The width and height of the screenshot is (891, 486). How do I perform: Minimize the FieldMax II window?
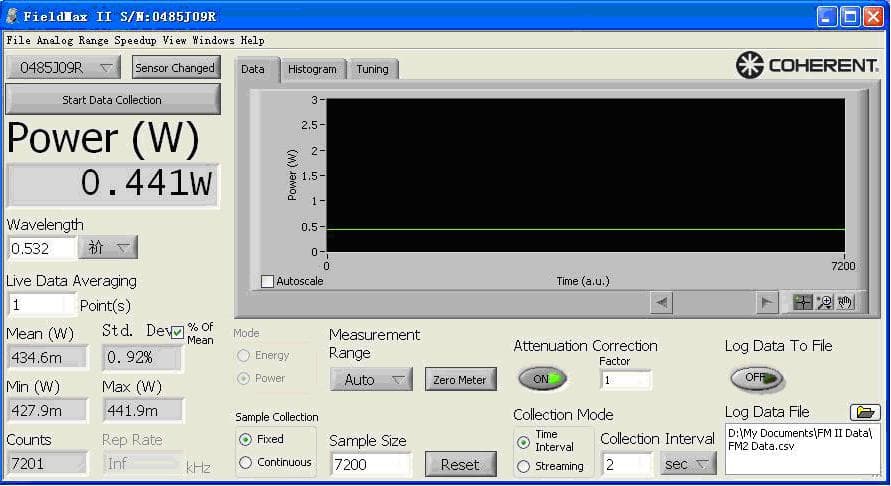tap(827, 16)
